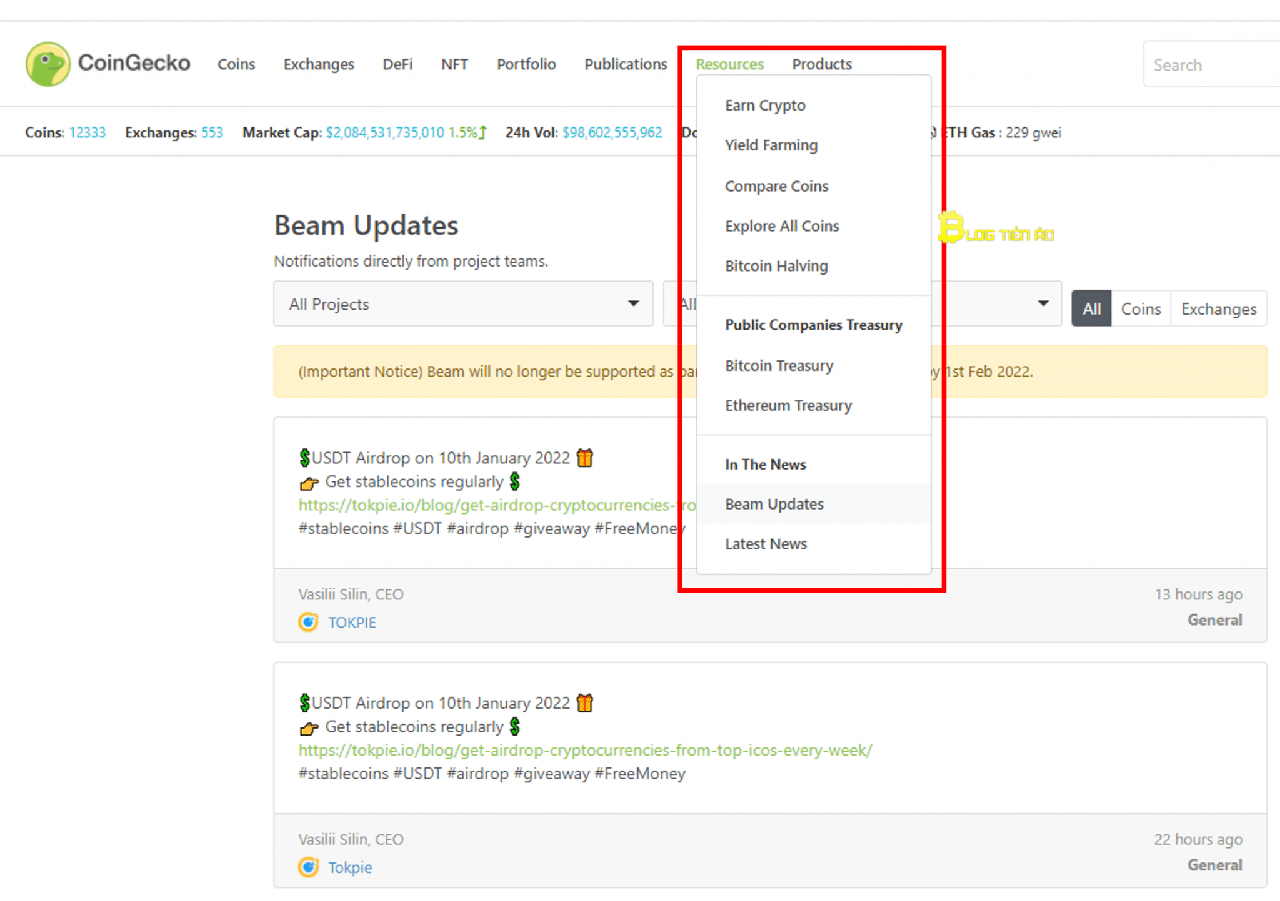This screenshot has width=1280, height=901.
Task: Open the Publications nav item
Action: pos(625,64)
